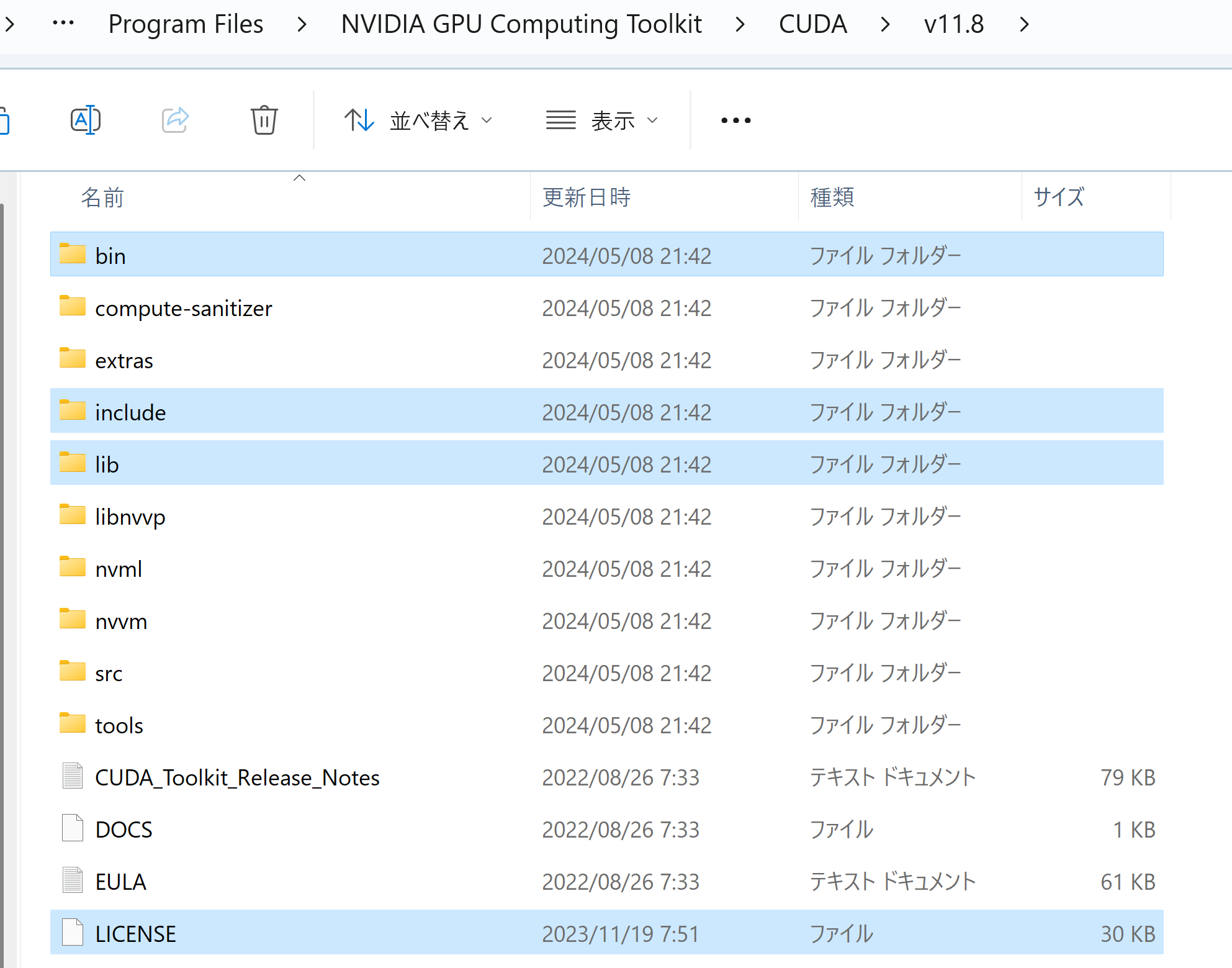Select the file name CUDA_Toolkit_Release_Notes
This screenshot has width=1232, height=968.
[x=237, y=777]
